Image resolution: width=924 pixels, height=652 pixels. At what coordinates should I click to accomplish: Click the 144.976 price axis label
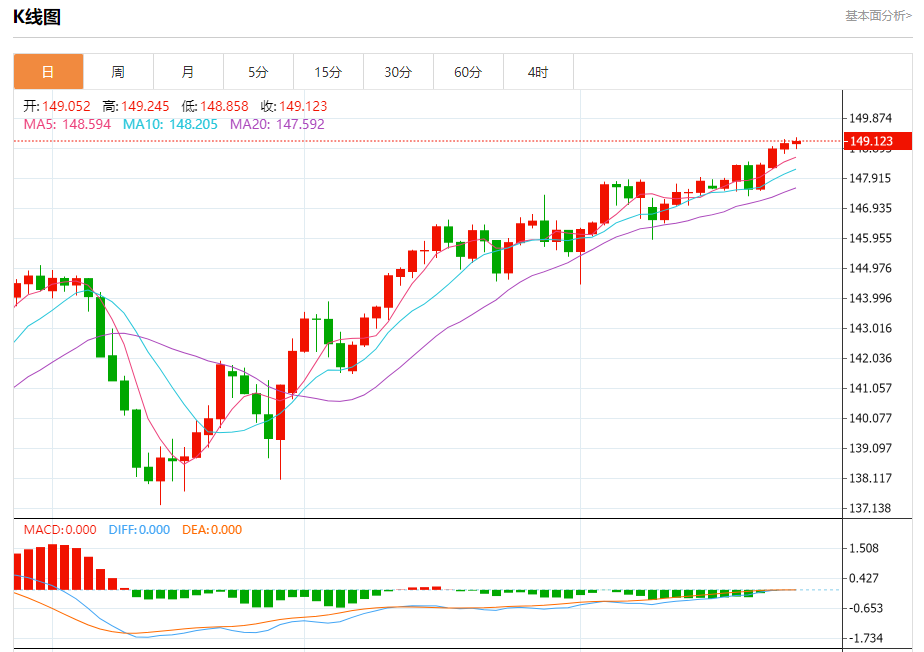pos(870,268)
